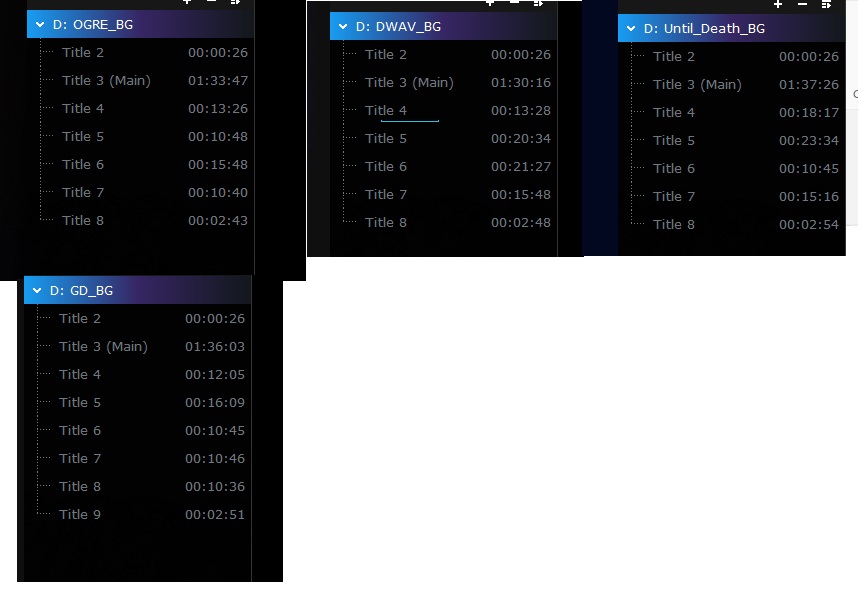The image size is (859, 599).
Task: Click the plus icon above Until_Death_BG
Action: (x=777, y=4)
